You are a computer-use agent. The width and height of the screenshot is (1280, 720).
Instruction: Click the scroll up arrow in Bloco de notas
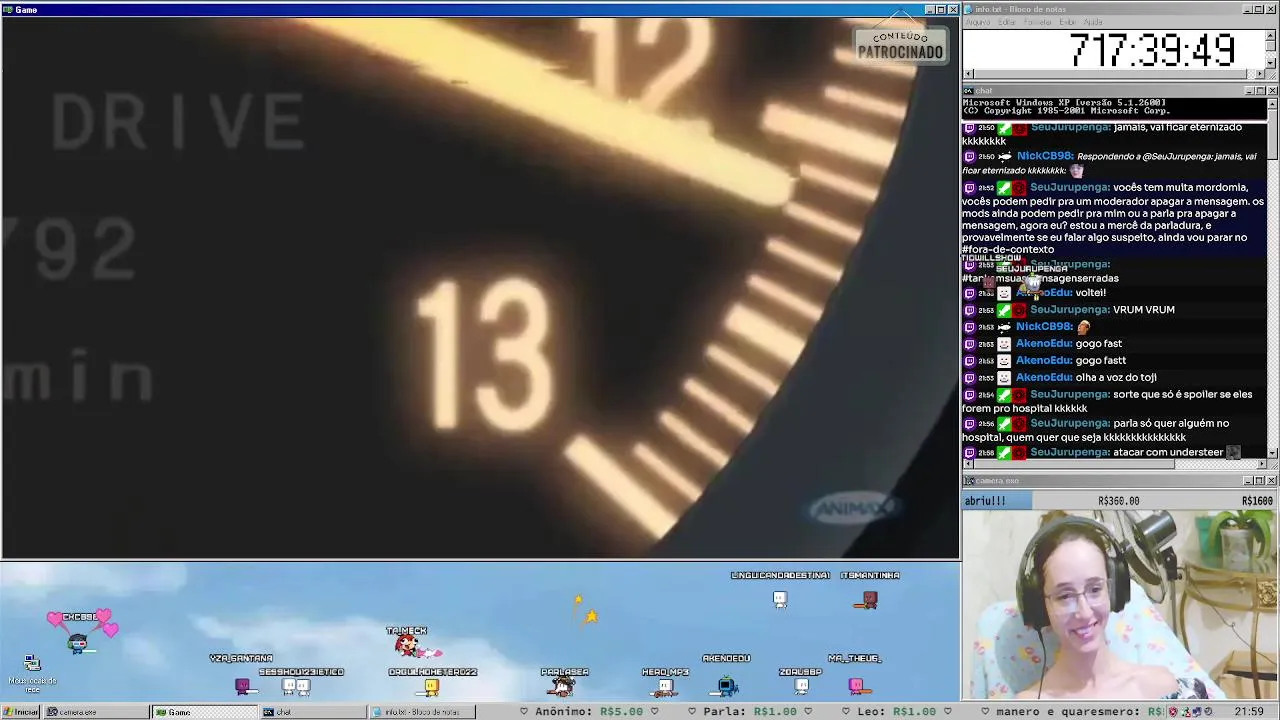[1272, 35]
